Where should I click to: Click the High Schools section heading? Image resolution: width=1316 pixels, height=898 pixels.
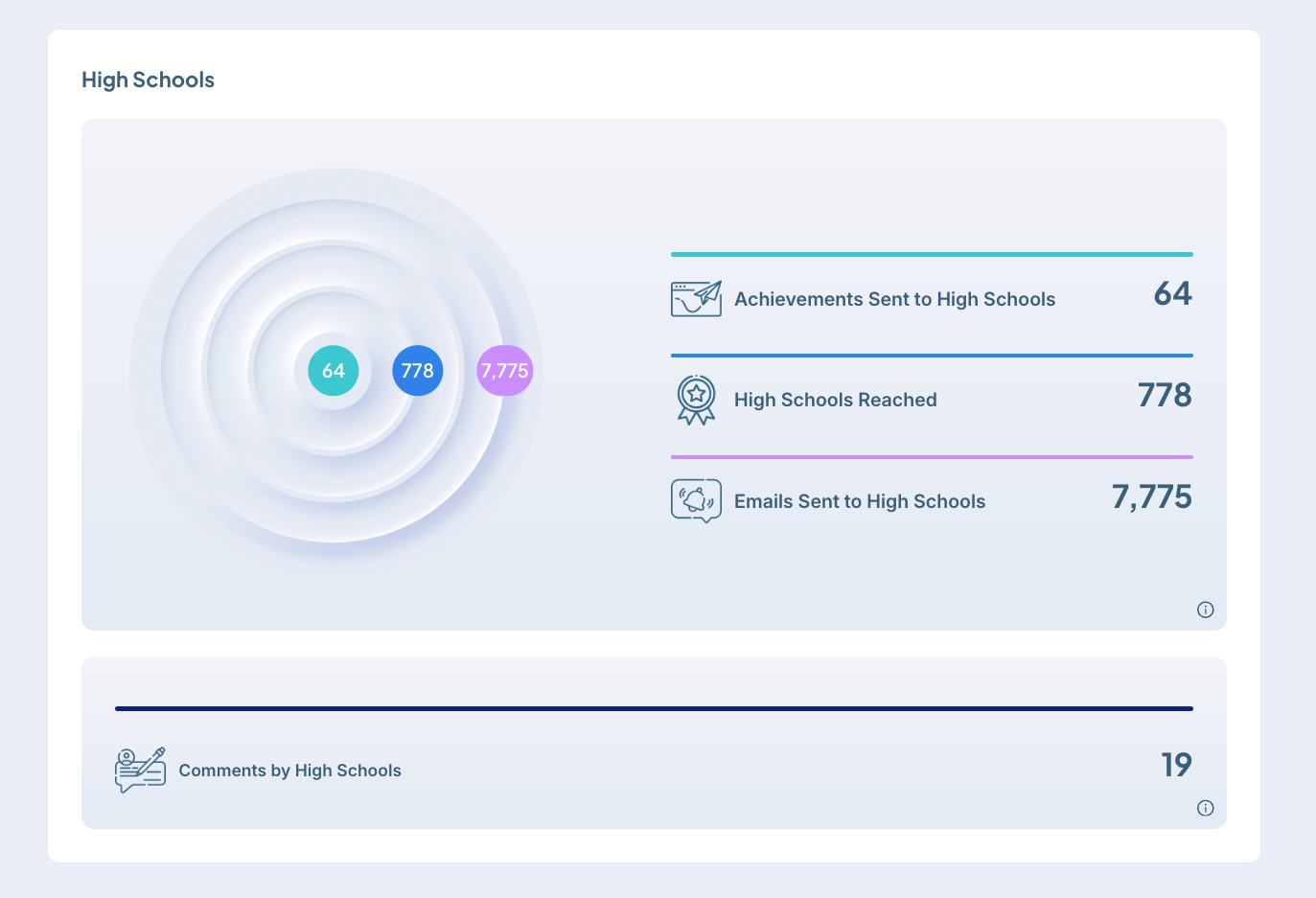pos(148,81)
